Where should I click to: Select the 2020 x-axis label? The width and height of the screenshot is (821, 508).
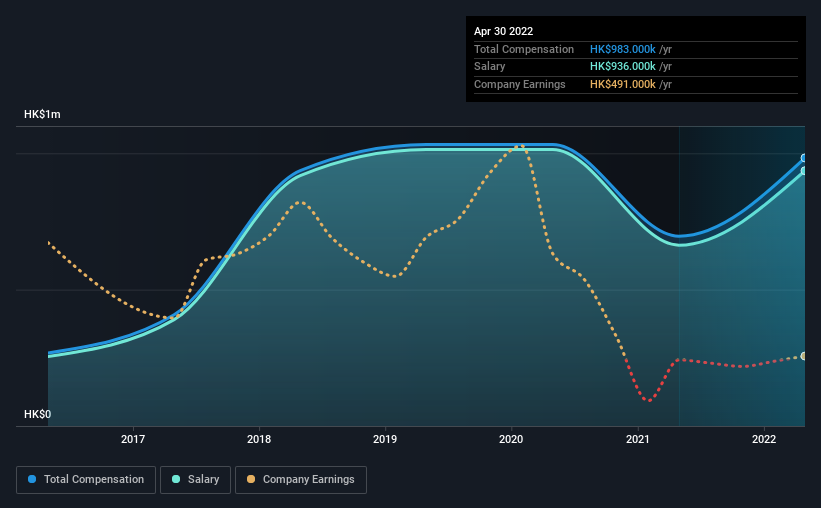511,439
